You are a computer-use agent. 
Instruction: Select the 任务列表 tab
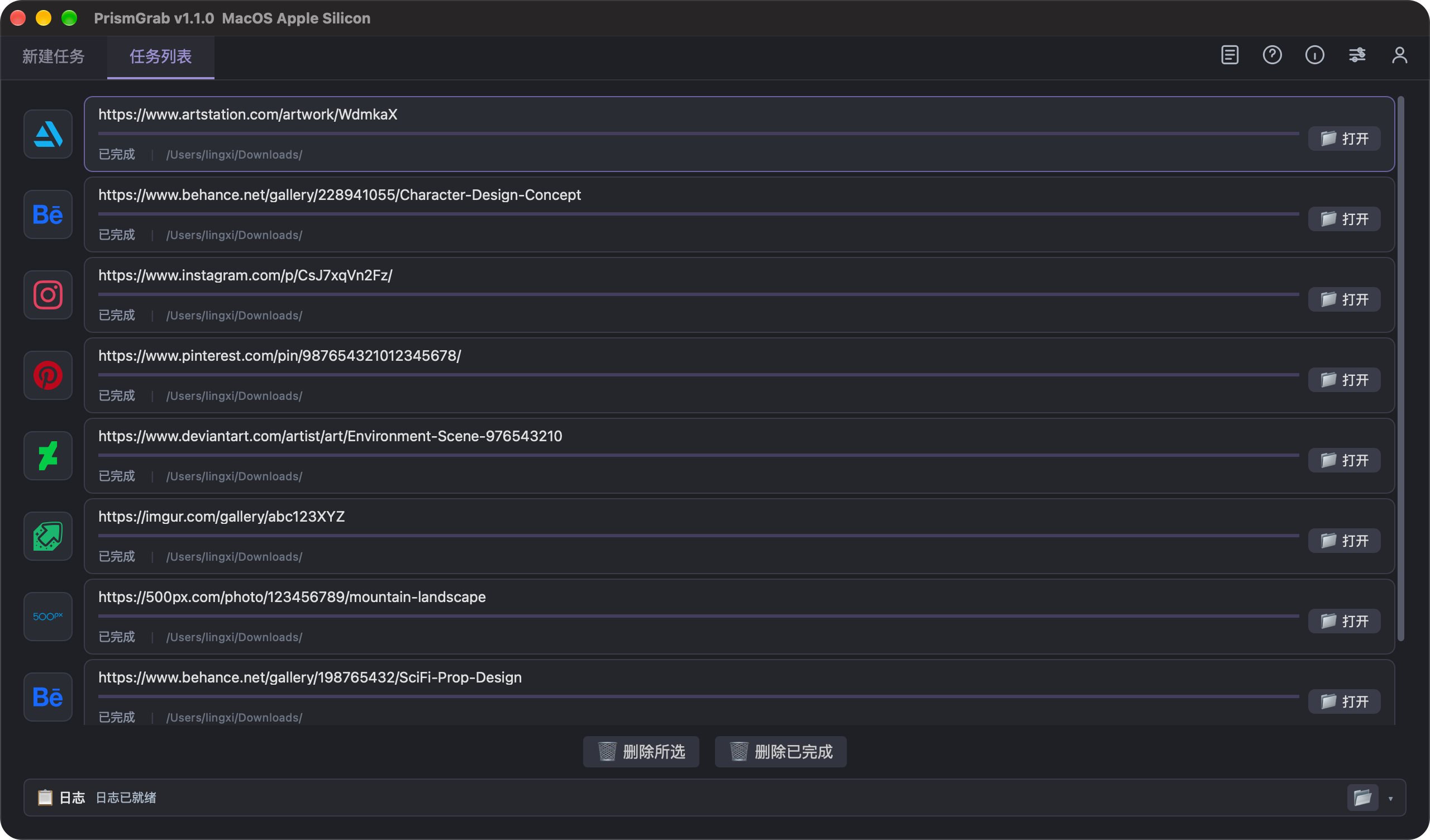pos(160,56)
